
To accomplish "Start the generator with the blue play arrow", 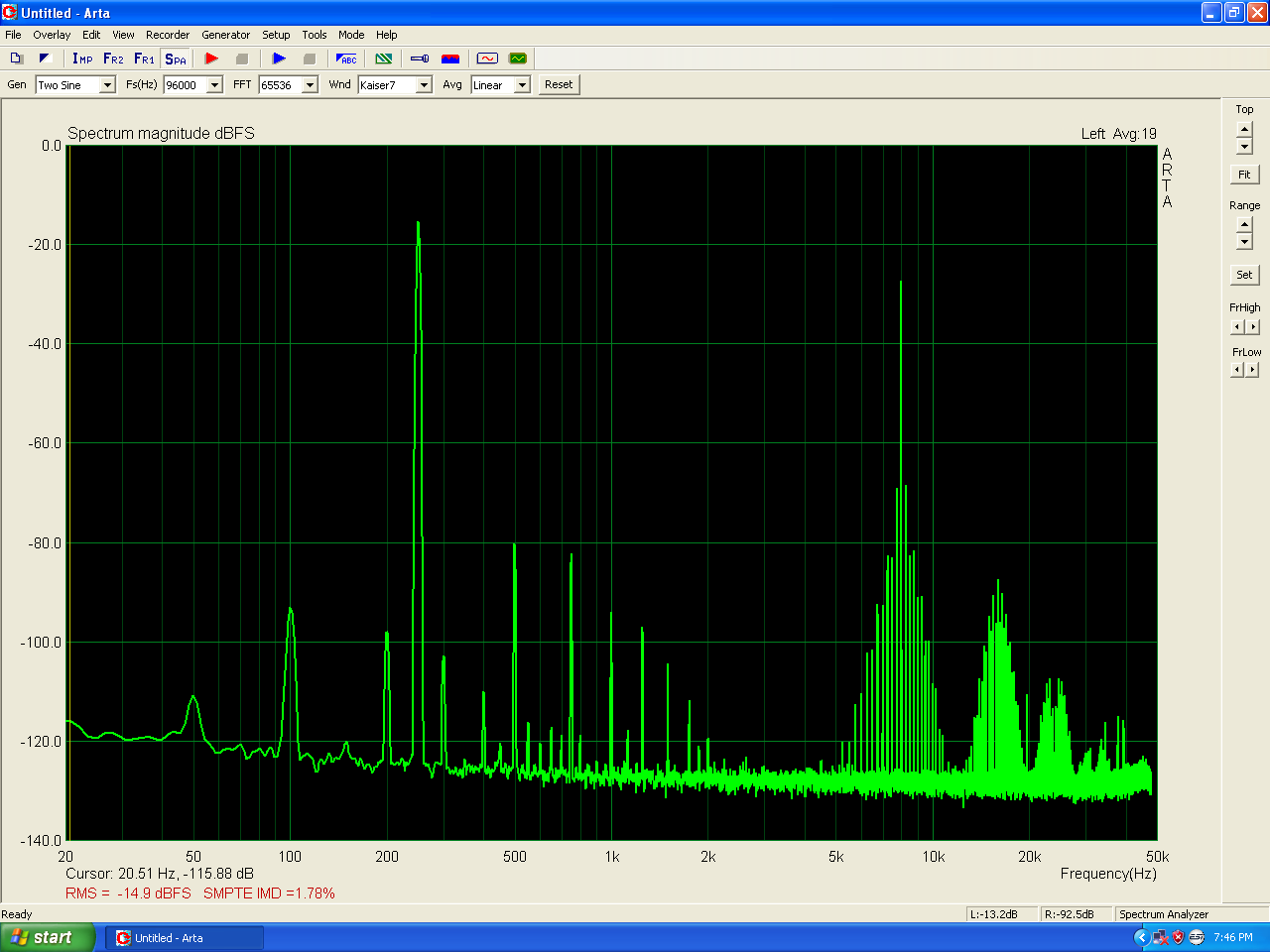I will click(279, 59).
